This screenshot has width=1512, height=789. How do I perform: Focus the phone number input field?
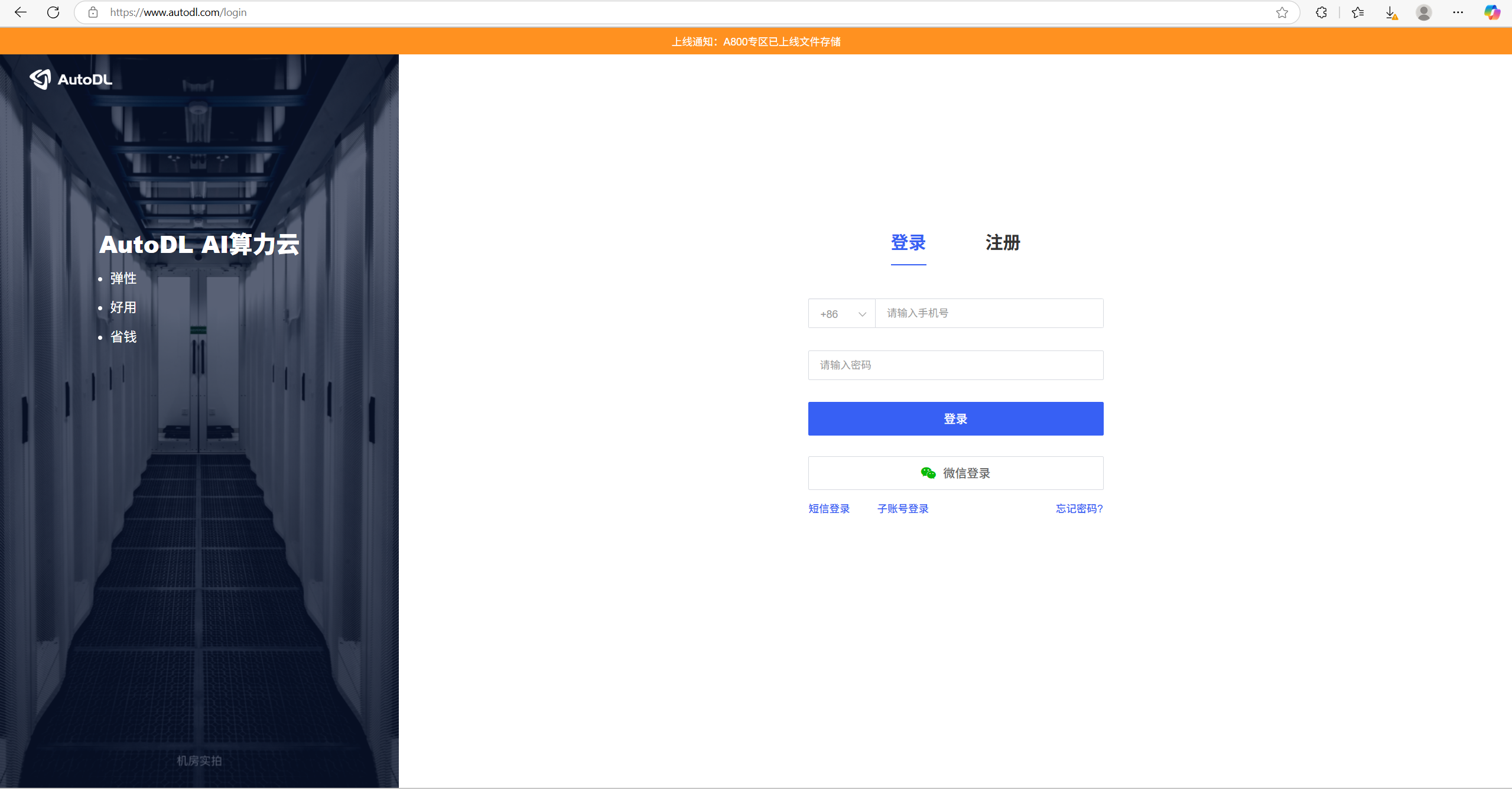pos(989,313)
